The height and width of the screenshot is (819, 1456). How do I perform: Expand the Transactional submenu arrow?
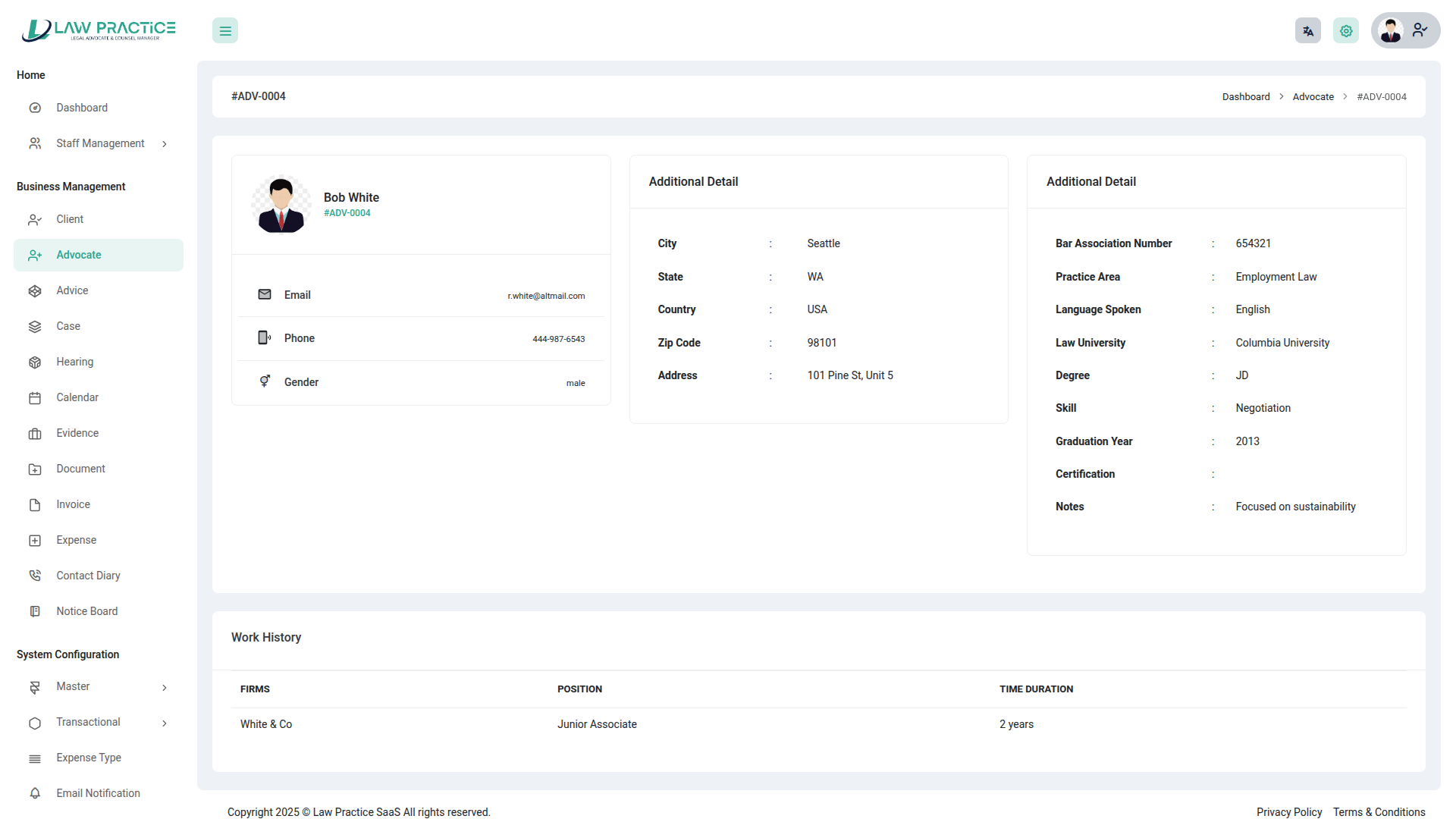[165, 723]
